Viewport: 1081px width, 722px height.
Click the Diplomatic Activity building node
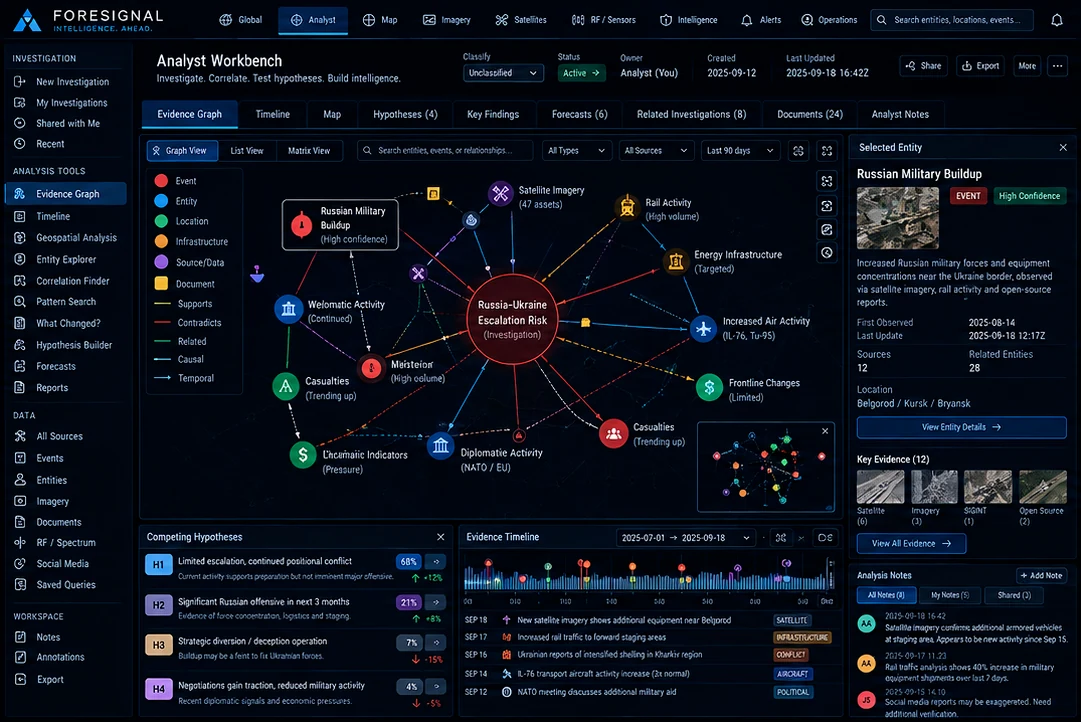(441, 446)
